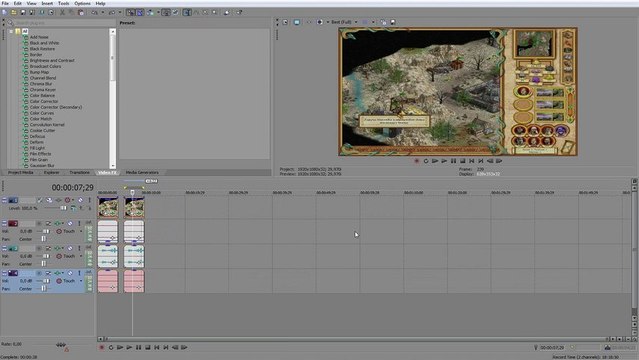Select the Gaussian Blur effect

42,166
